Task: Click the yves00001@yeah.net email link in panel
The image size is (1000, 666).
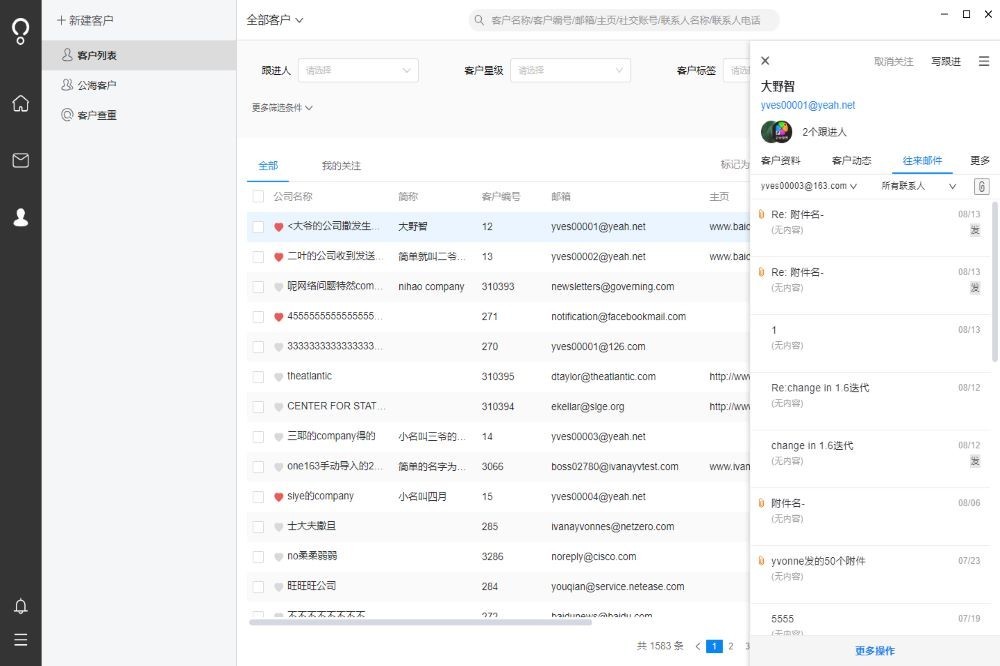Action: click(x=807, y=105)
